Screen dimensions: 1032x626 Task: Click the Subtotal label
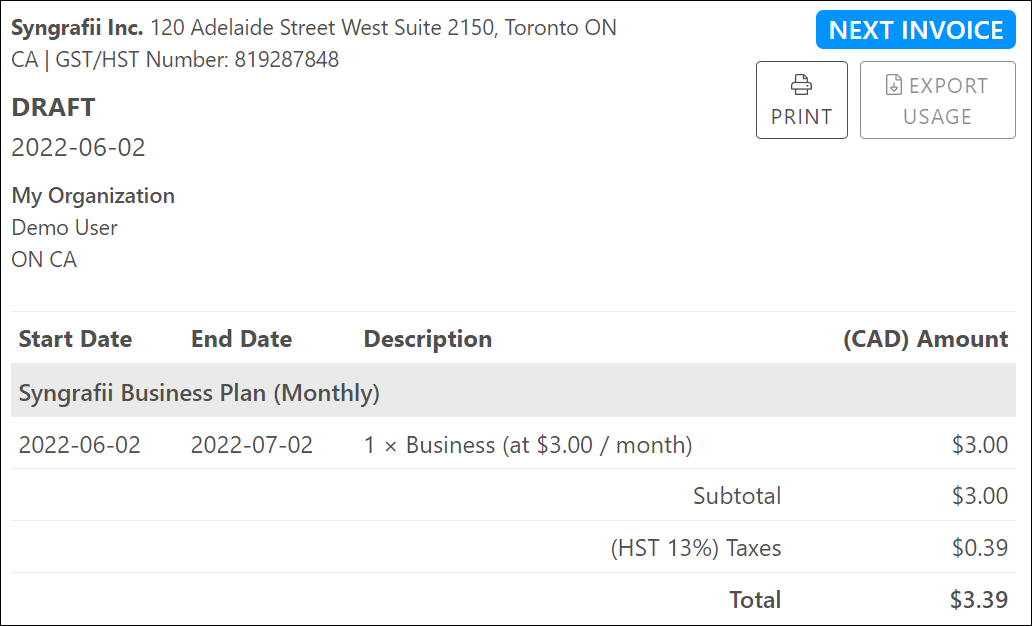737,496
